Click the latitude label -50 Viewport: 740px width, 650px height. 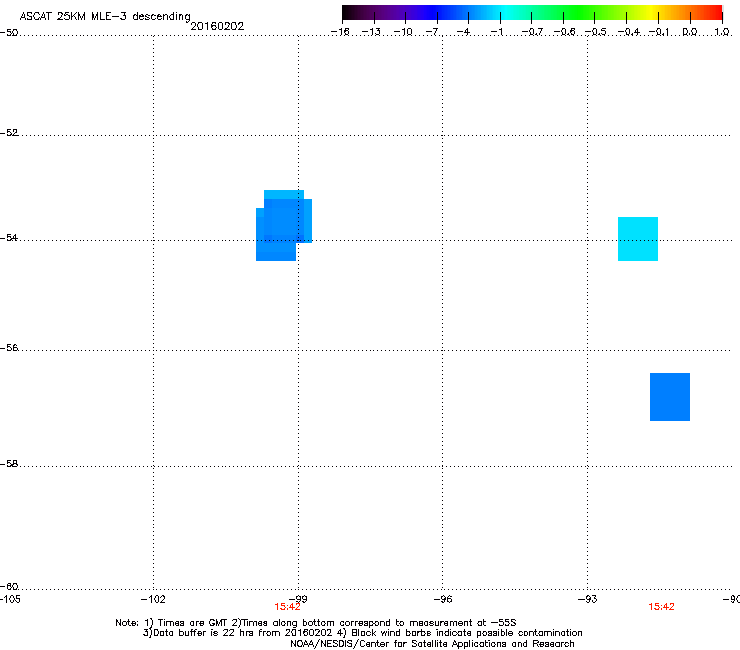(9, 33)
